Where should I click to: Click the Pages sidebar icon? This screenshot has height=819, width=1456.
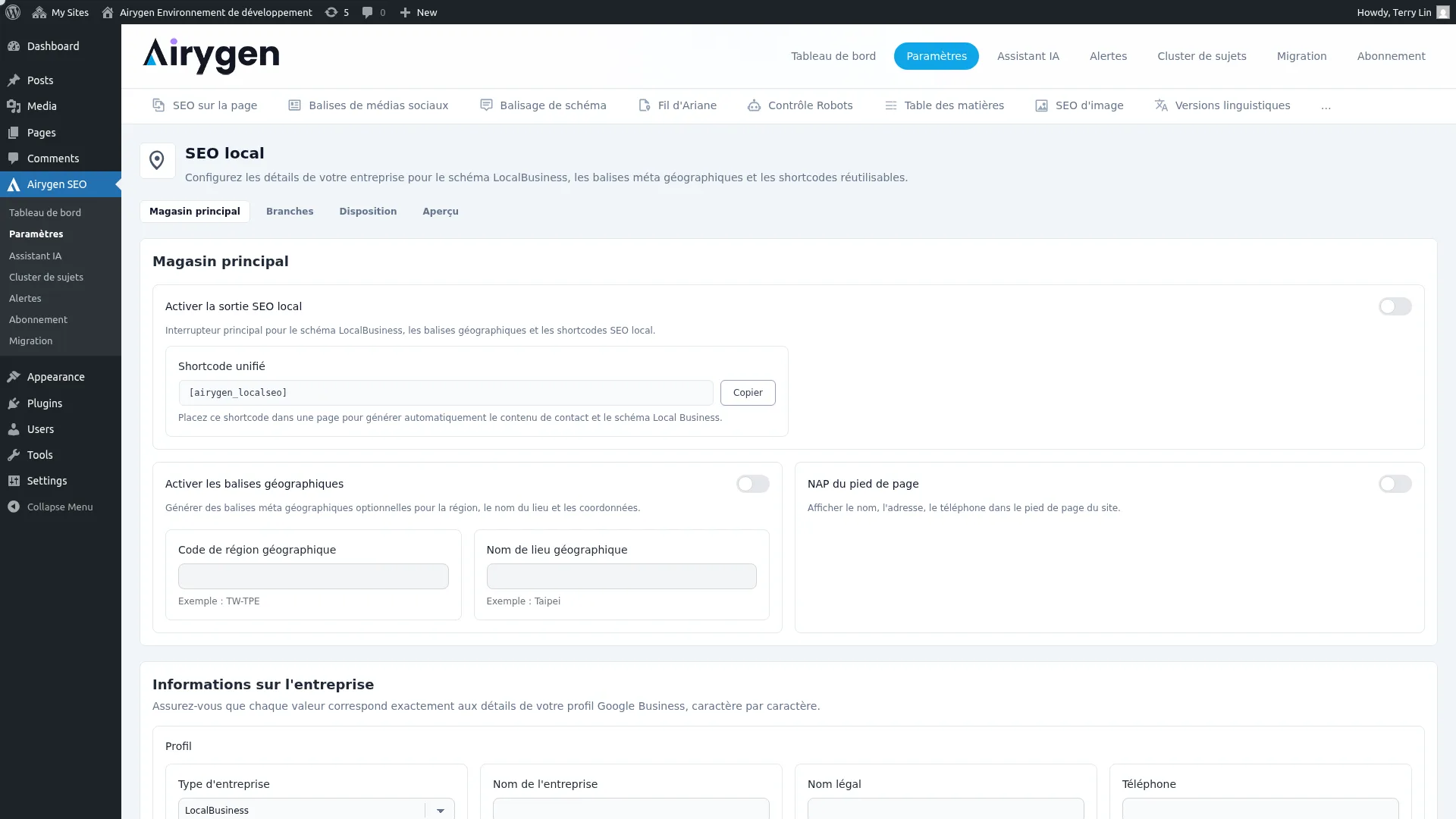(14, 133)
